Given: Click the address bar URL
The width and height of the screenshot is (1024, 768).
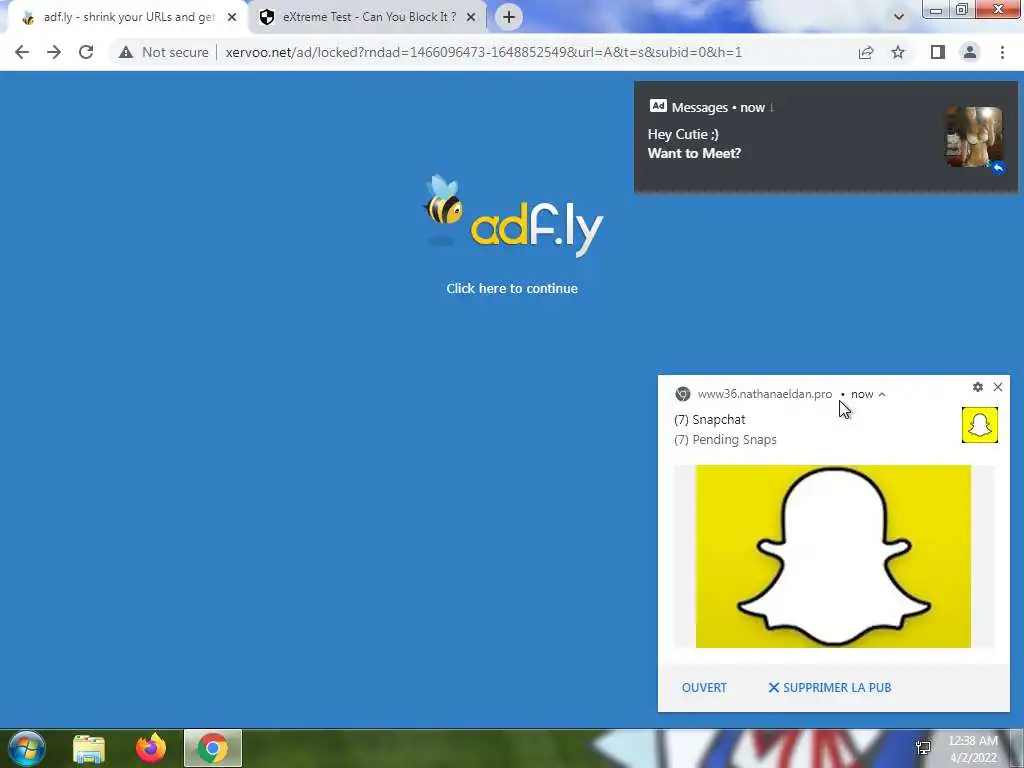Looking at the screenshot, I should click(x=483, y=52).
